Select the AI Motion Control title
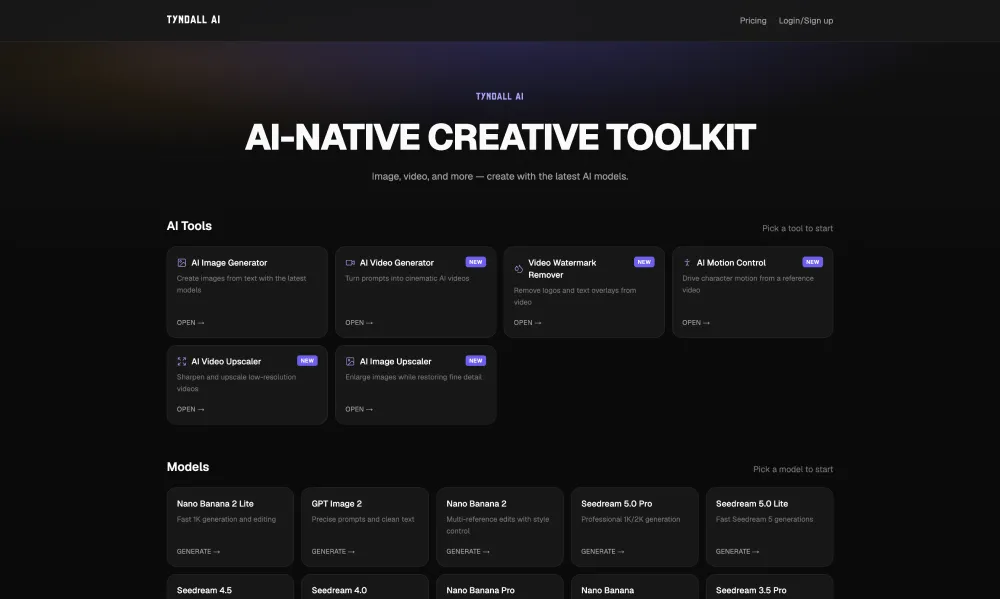Screen dimensions: 1000x599 pyautogui.click(x=731, y=263)
